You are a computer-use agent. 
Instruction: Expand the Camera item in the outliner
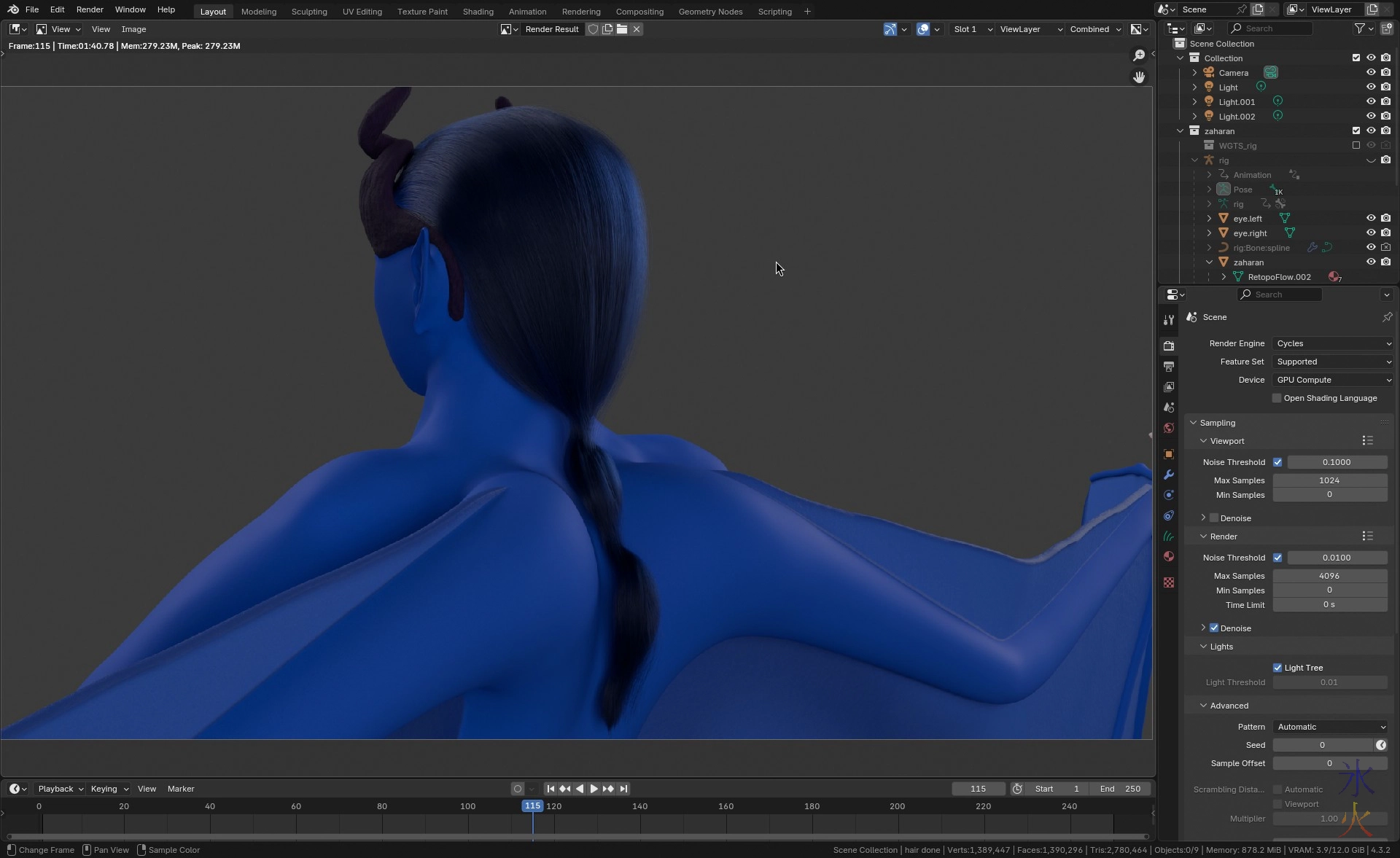1194,72
